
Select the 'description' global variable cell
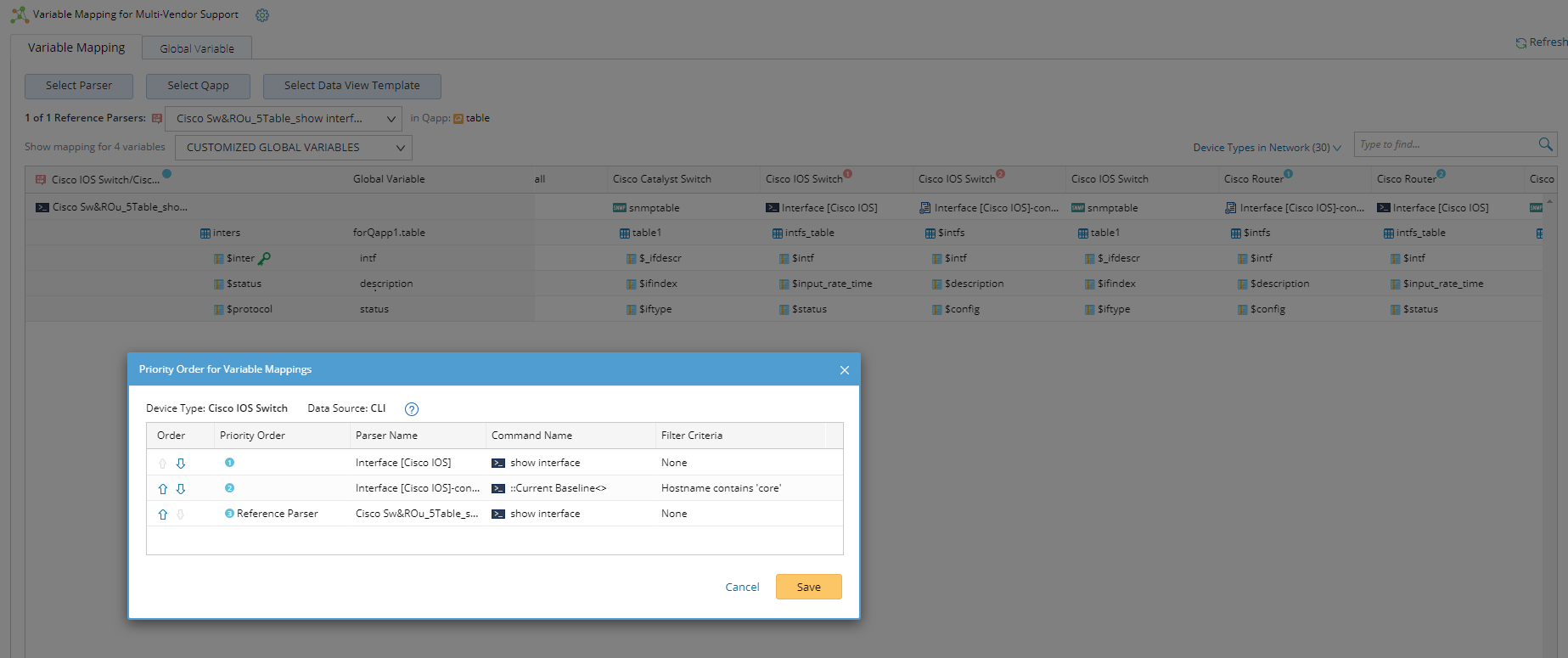(x=386, y=284)
